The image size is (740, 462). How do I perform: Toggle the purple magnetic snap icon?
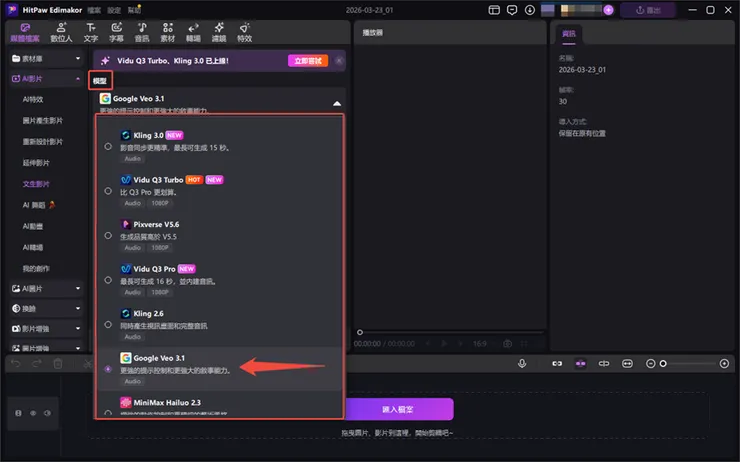tap(580, 363)
